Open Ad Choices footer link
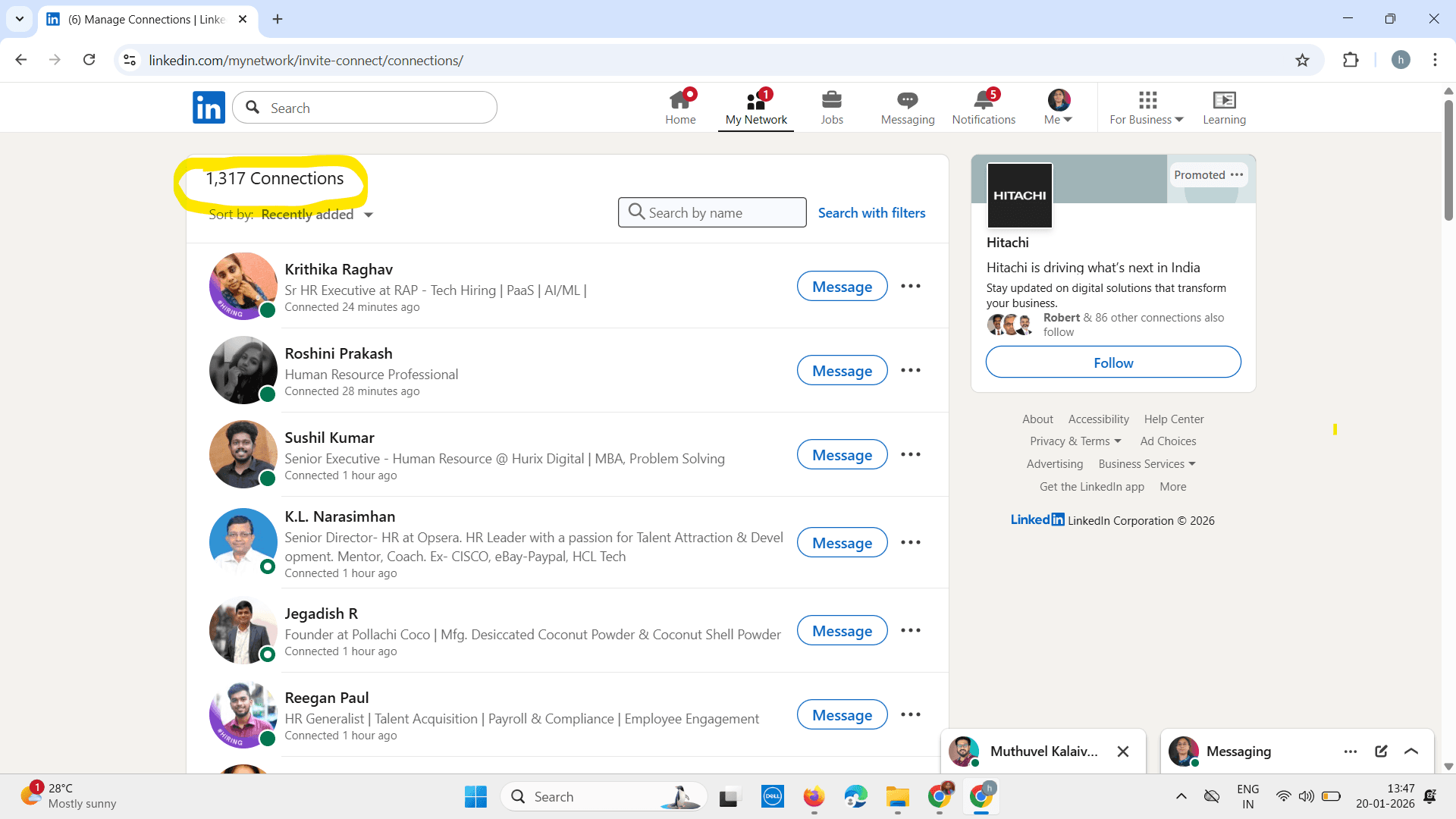The image size is (1456, 819). (x=1168, y=441)
